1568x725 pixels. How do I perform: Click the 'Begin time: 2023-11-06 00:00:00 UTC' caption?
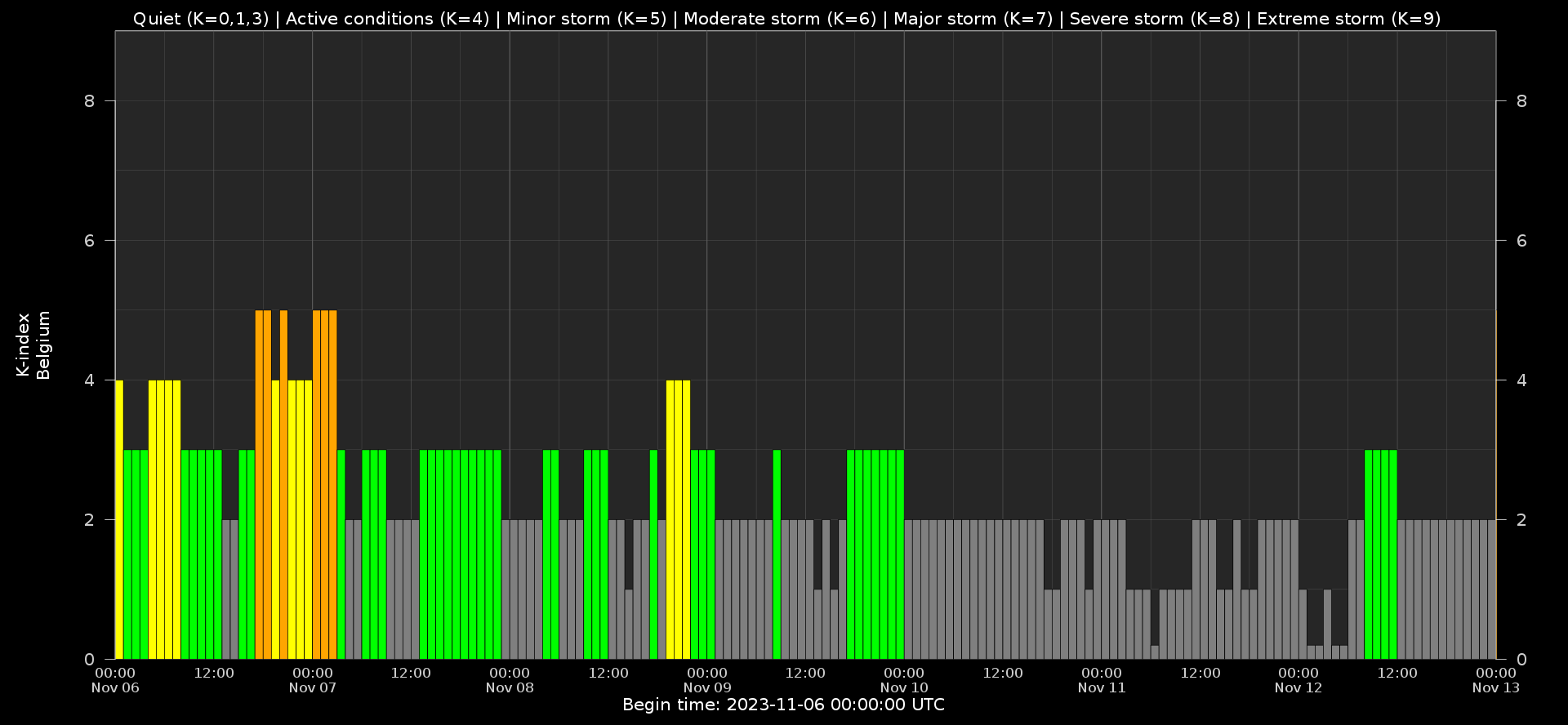pos(783,705)
